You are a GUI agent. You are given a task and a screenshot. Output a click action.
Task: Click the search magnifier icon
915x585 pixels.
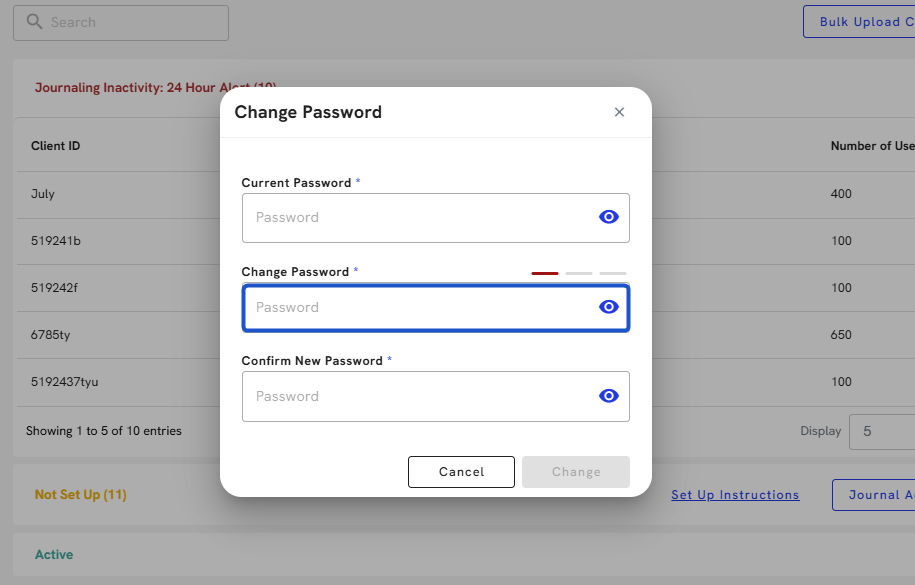click(35, 22)
